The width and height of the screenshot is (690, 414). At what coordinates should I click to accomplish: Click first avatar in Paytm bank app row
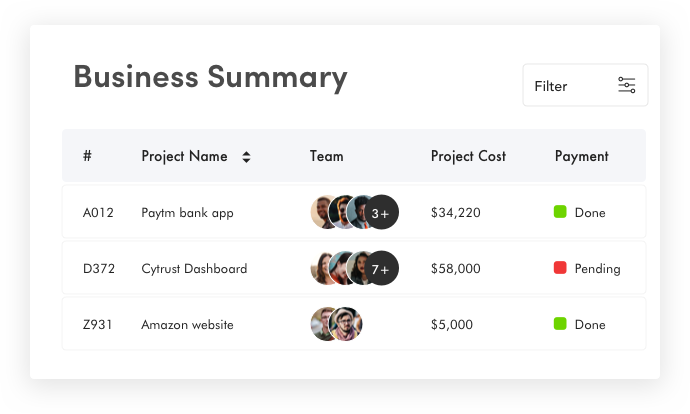[x=324, y=213]
